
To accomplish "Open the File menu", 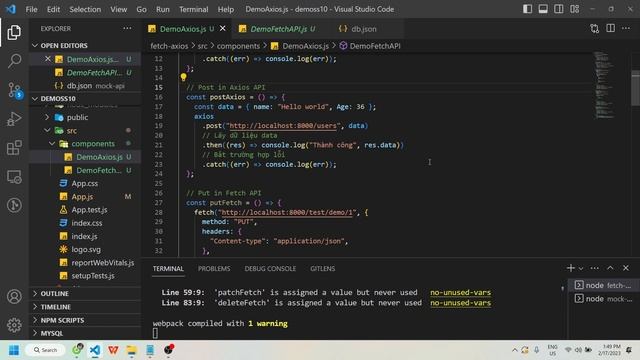I will click(31, 9).
